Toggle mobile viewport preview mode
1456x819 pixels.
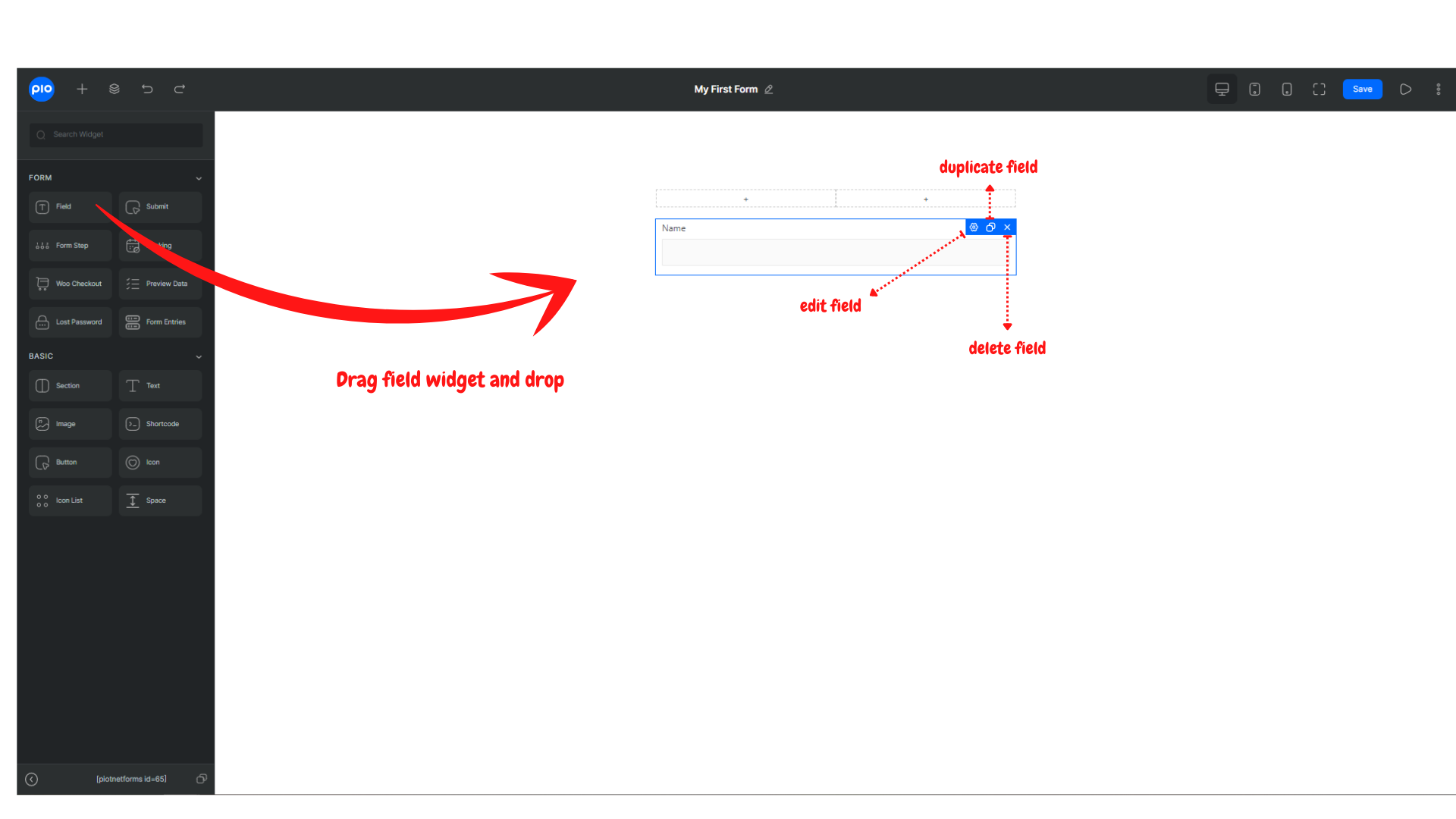[x=1287, y=89]
